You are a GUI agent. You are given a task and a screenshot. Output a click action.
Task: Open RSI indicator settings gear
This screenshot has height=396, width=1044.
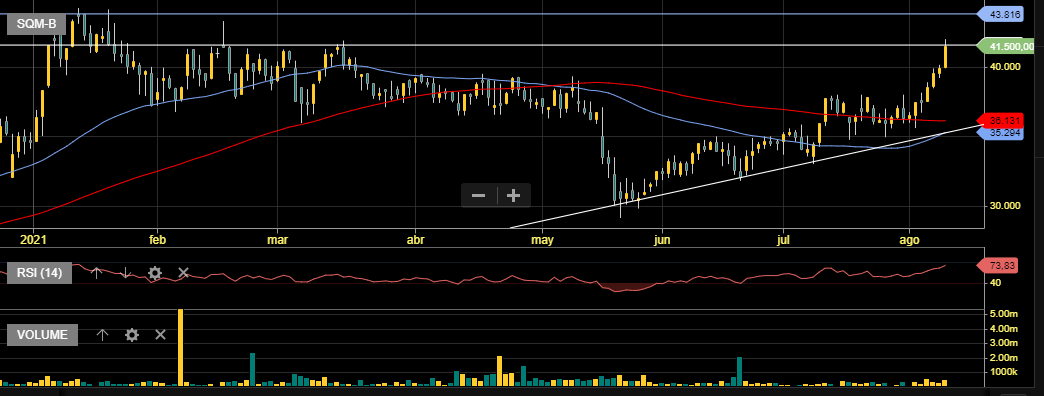click(x=154, y=273)
